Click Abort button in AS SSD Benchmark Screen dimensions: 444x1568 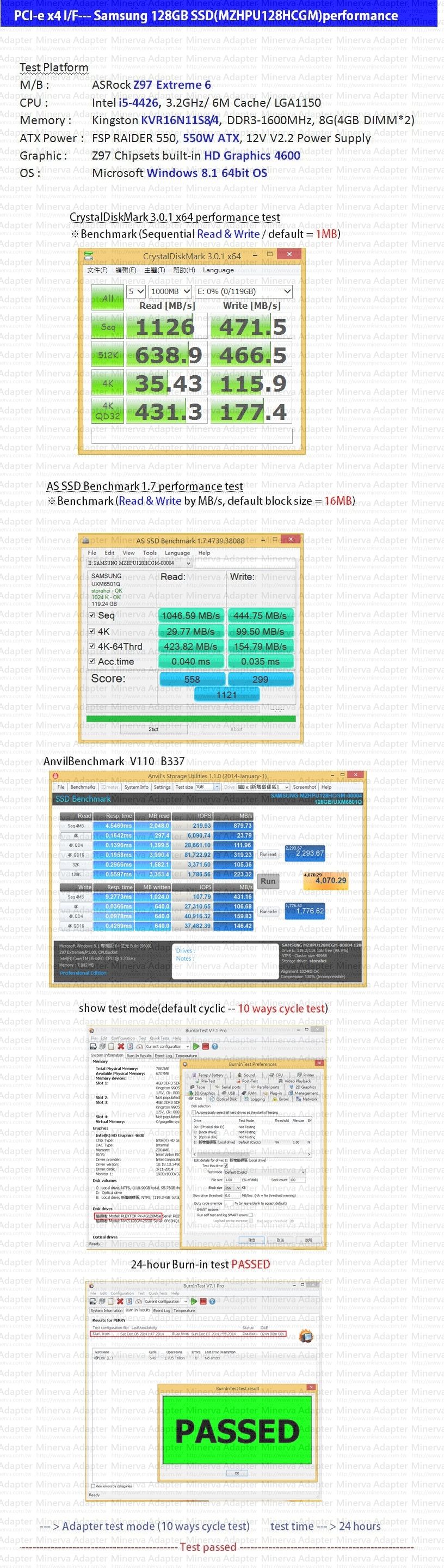[x=236, y=729]
